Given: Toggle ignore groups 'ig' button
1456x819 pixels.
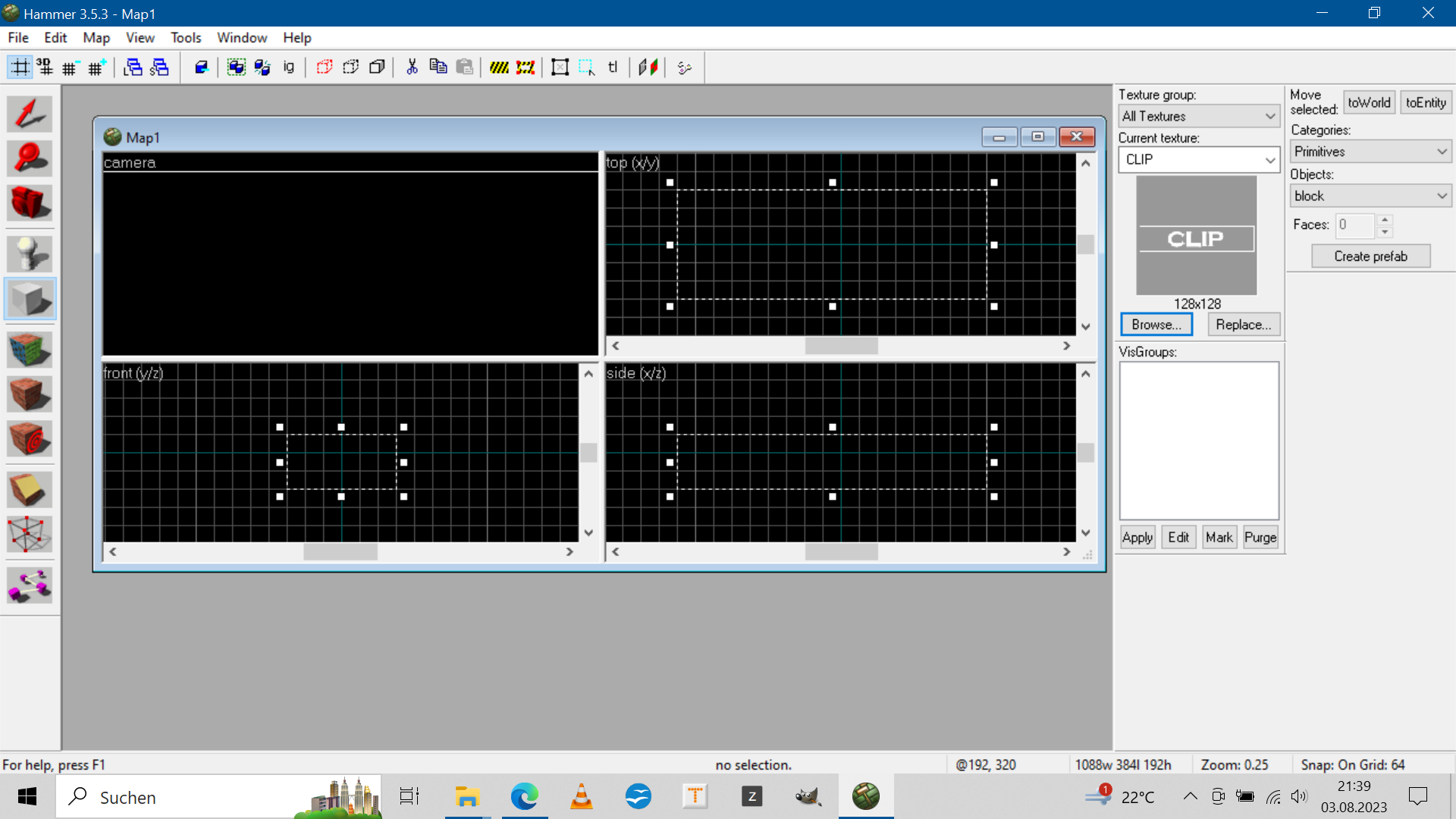Looking at the screenshot, I should click(289, 67).
